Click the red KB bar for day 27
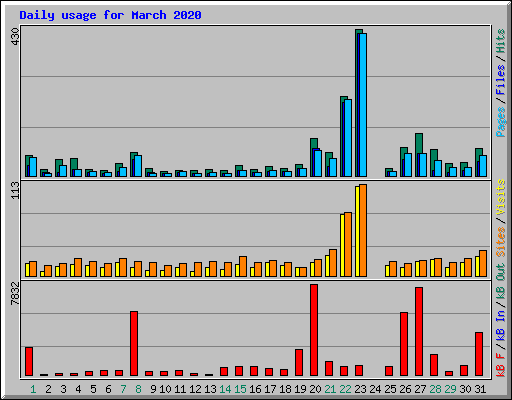Screen dimensions: 512x400 coord(419,332)
